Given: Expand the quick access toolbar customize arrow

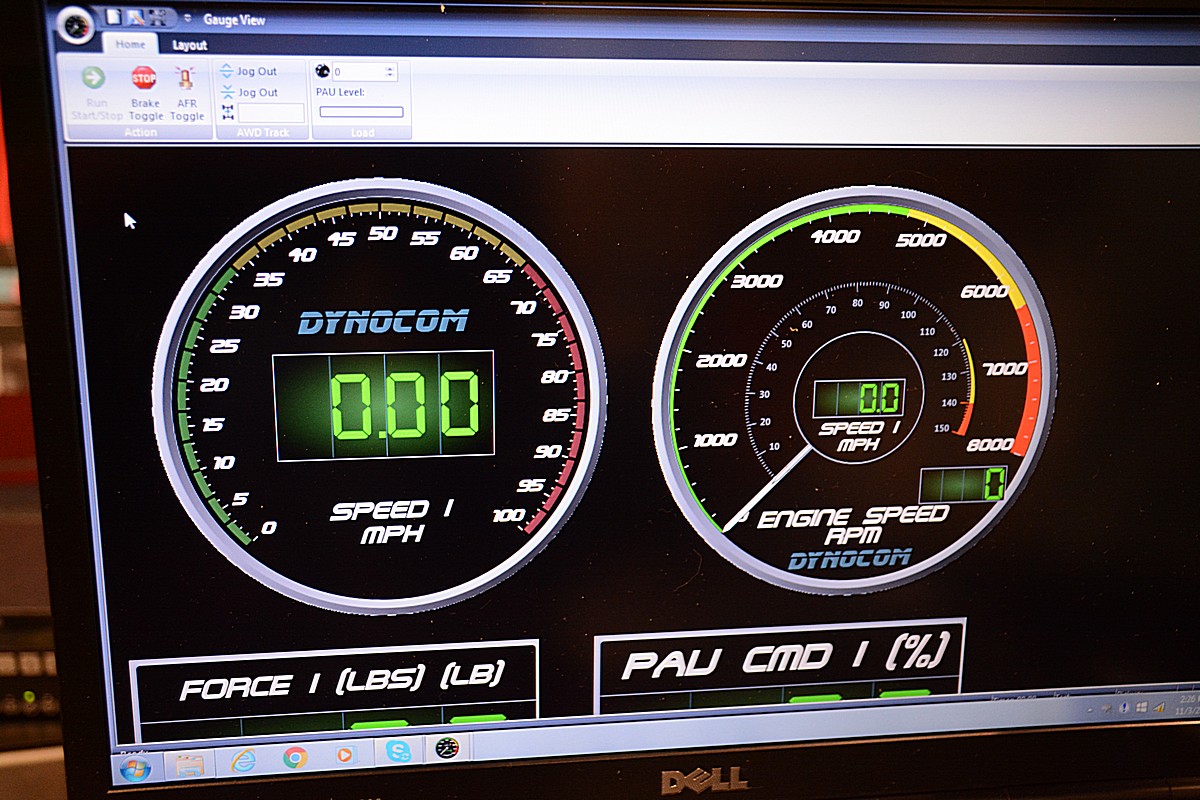Looking at the screenshot, I should (187, 19).
